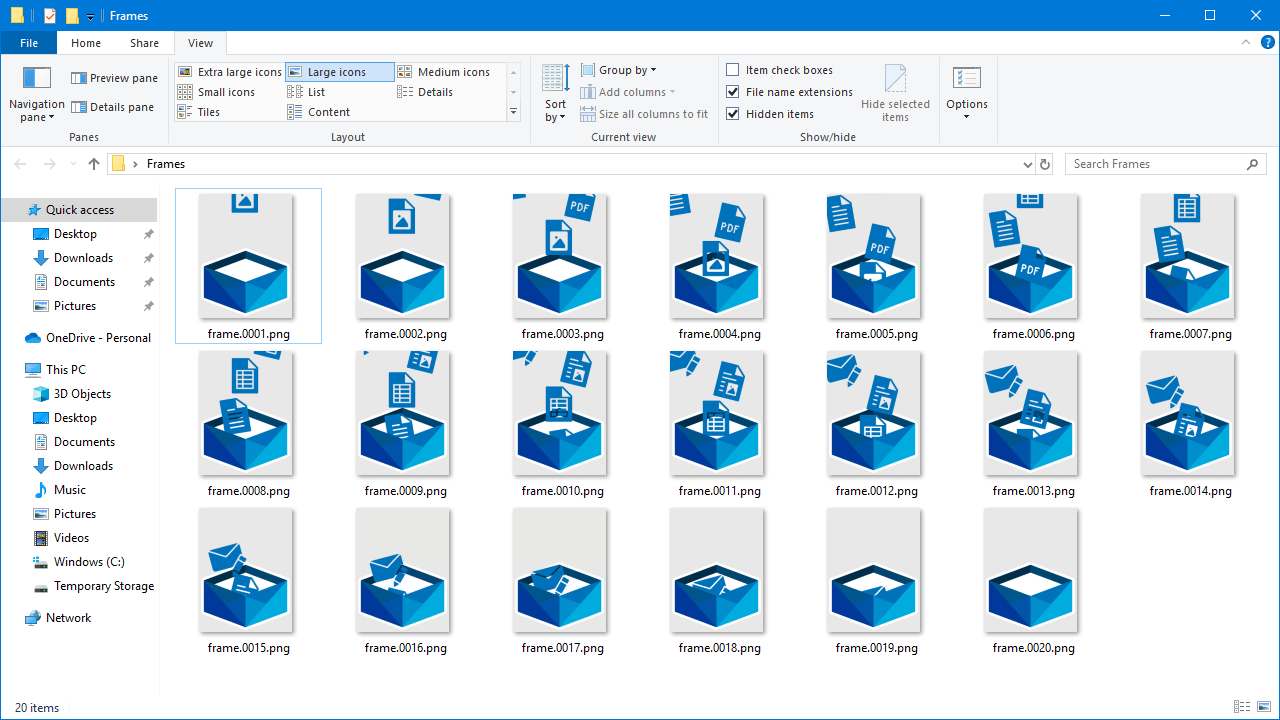Viewport: 1280px width, 720px height.
Task: Click the Search Frames input field
Action: pos(1155,164)
